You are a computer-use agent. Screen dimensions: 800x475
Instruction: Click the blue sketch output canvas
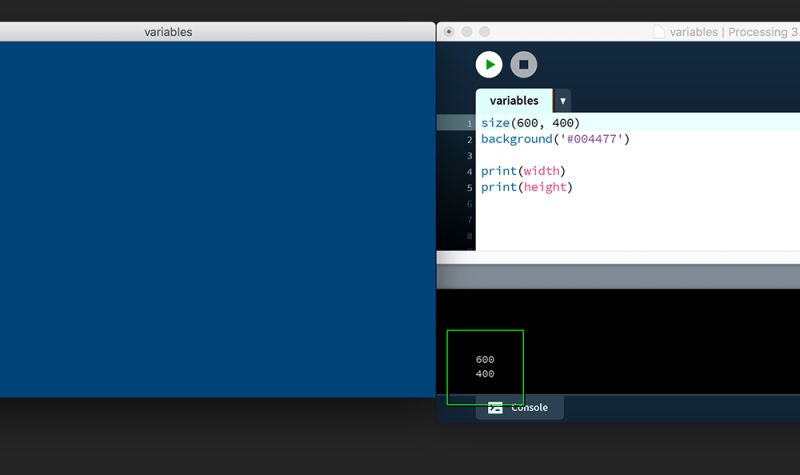(217, 219)
